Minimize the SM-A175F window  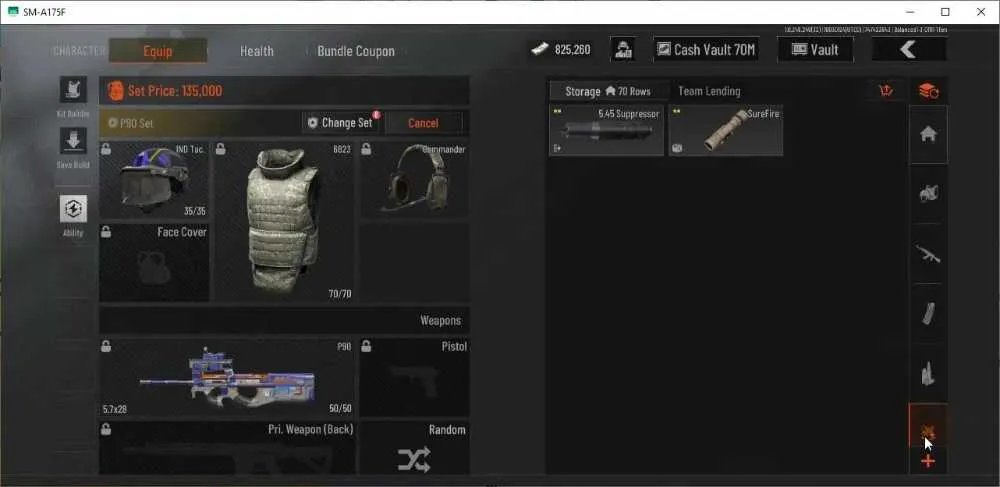(910, 11)
